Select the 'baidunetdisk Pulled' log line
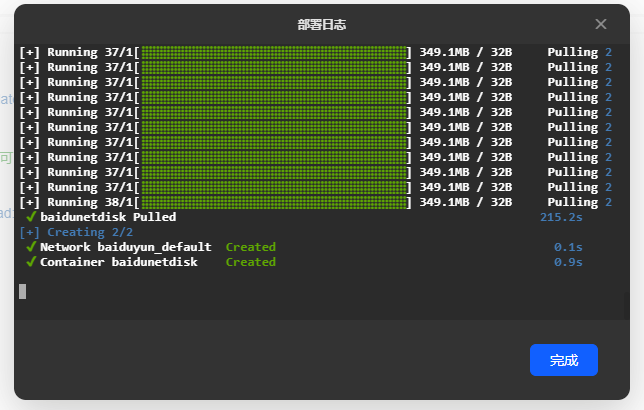 [x=108, y=217]
